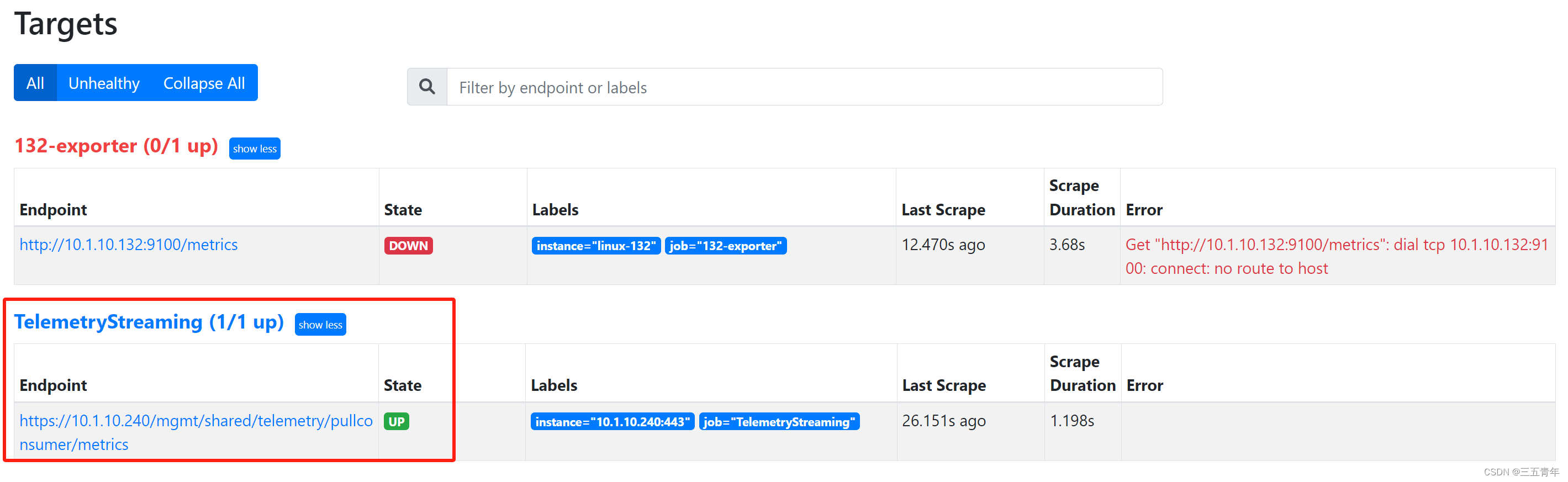Collapse 132-exporter via show less

[x=255, y=148]
